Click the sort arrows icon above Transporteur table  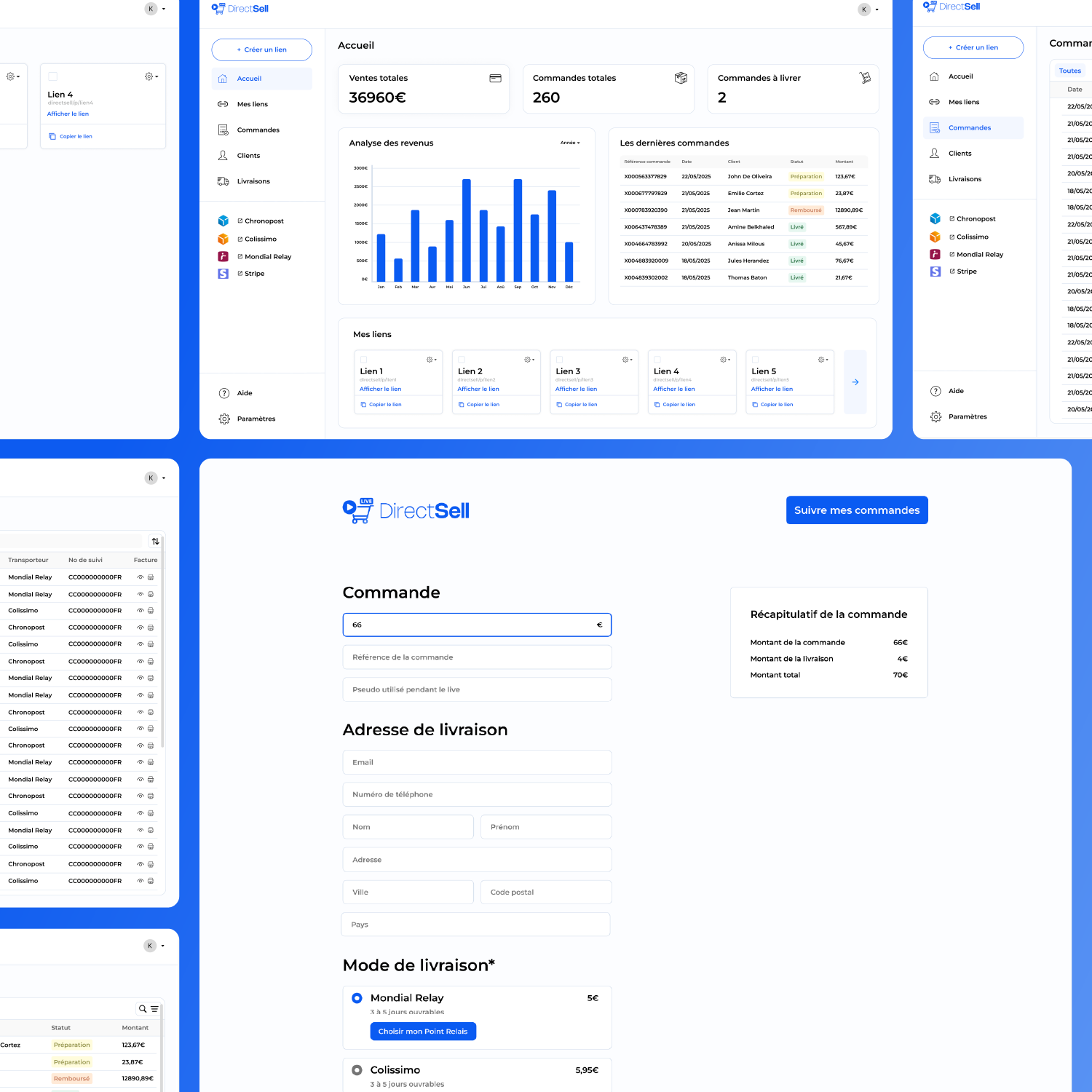click(155, 541)
